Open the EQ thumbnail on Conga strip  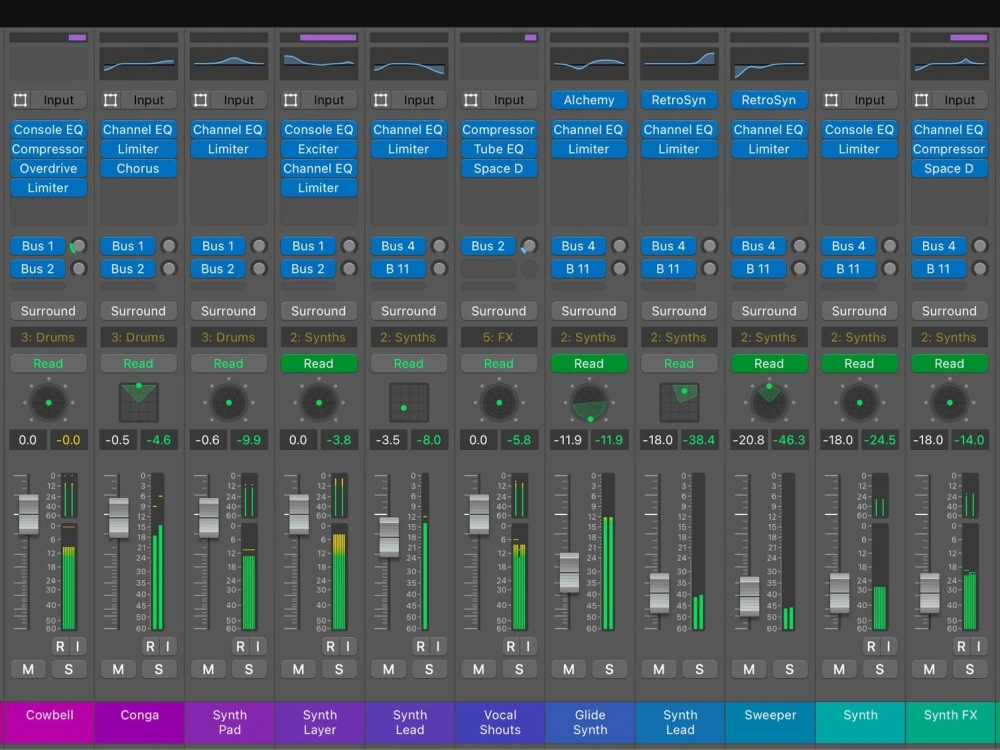(138, 63)
